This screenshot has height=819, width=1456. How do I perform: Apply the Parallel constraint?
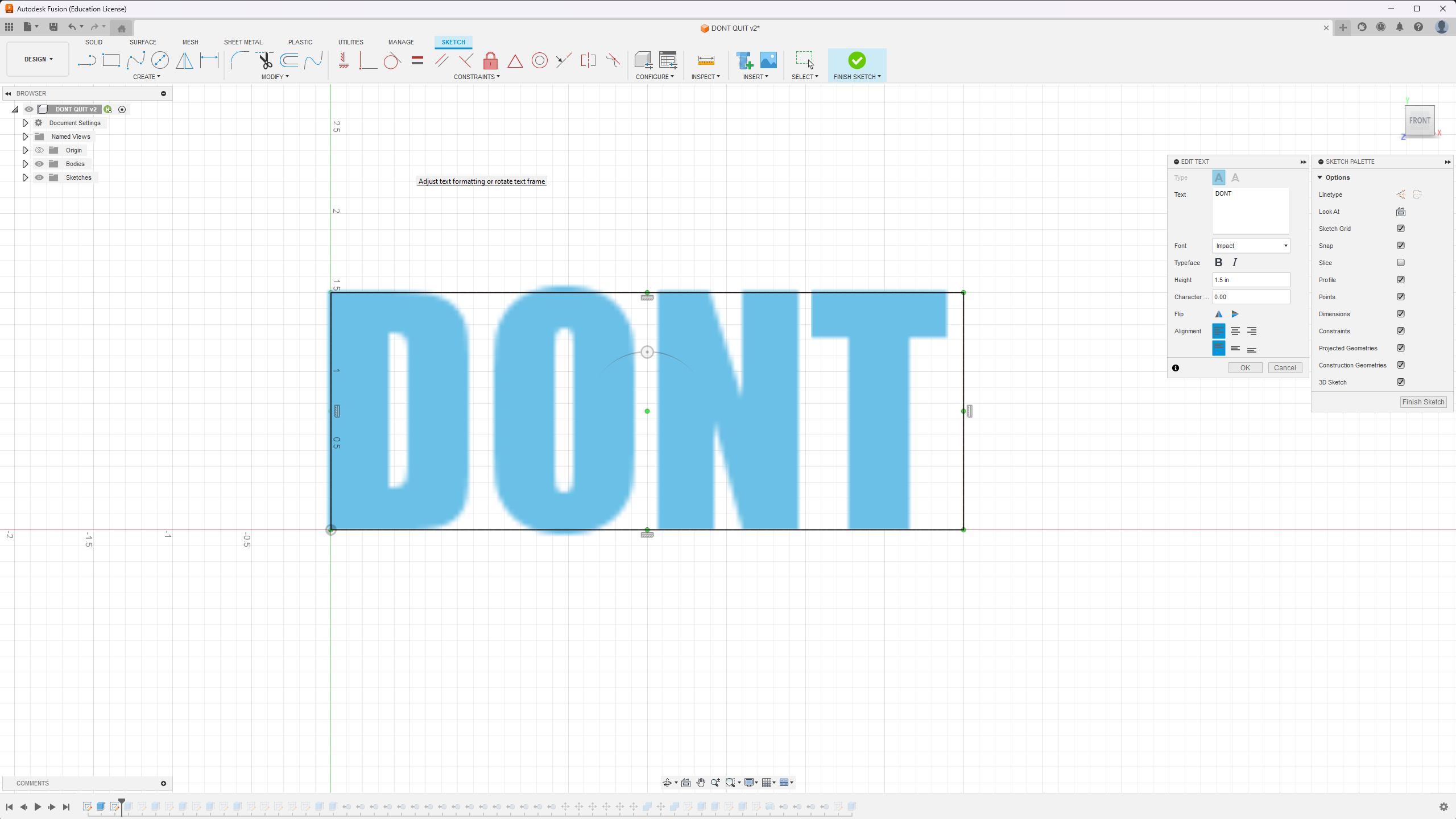(x=442, y=60)
